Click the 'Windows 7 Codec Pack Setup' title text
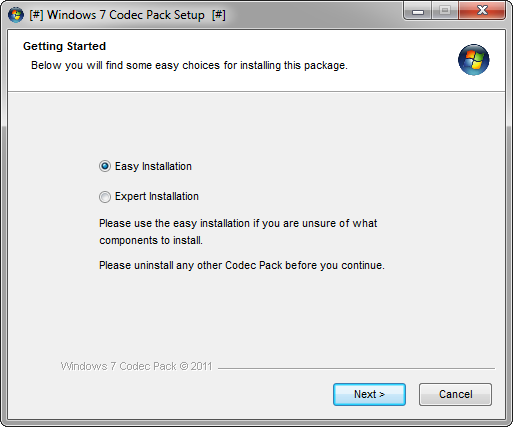Viewport: 513px width, 427px height. coord(126,15)
